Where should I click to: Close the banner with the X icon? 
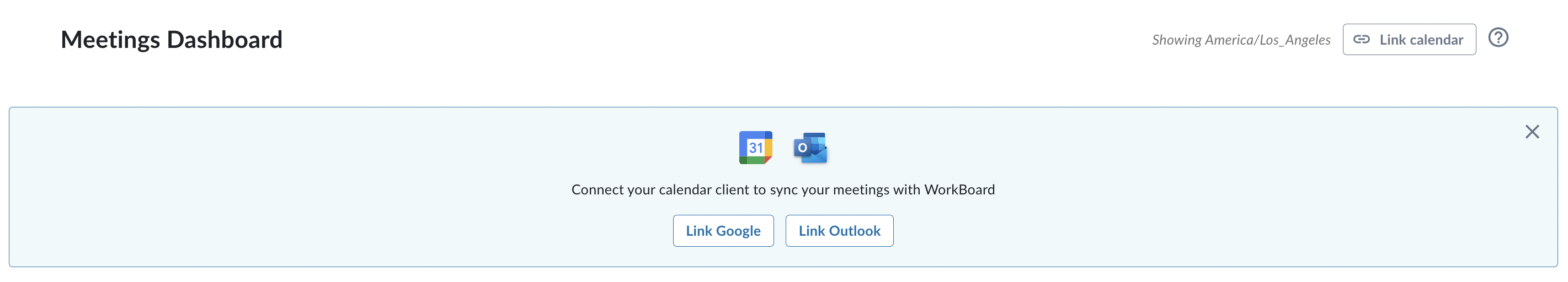pos(1532,132)
